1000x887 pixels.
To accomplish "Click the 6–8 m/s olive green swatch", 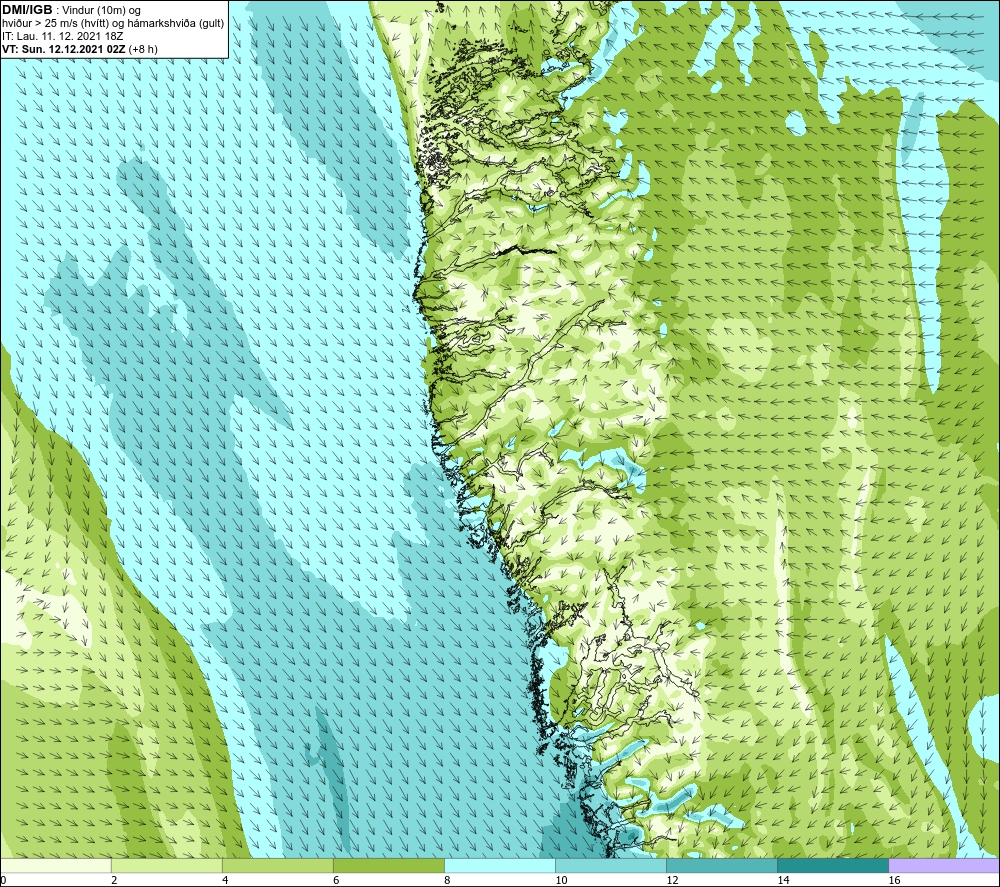I will point(389,865).
